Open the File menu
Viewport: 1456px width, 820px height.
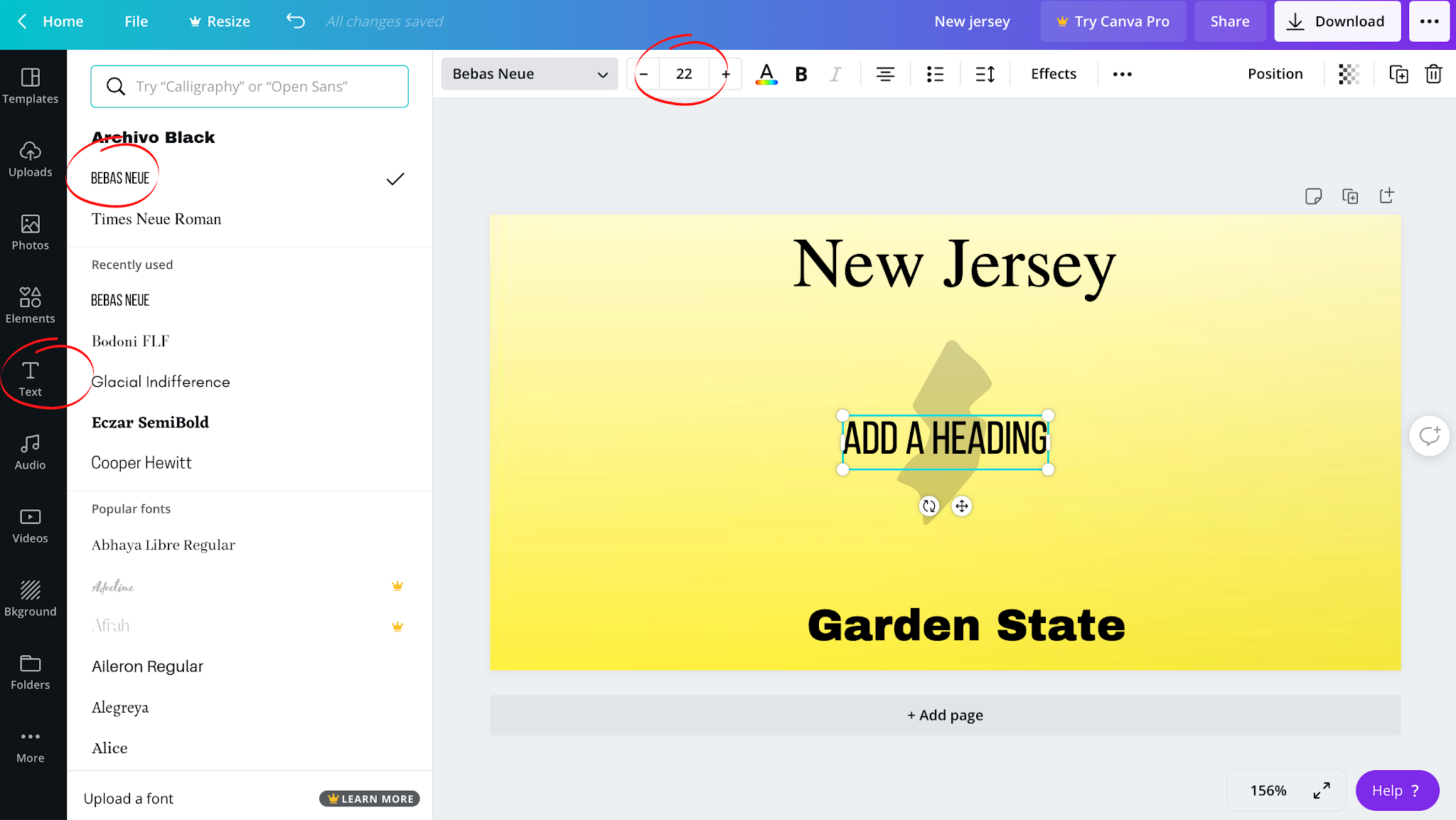pos(136,21)
